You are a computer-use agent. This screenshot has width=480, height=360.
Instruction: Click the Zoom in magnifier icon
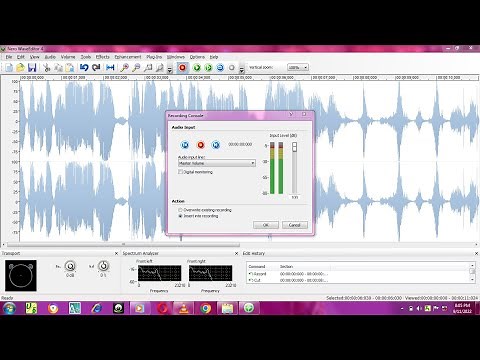[x=124, y=68]
